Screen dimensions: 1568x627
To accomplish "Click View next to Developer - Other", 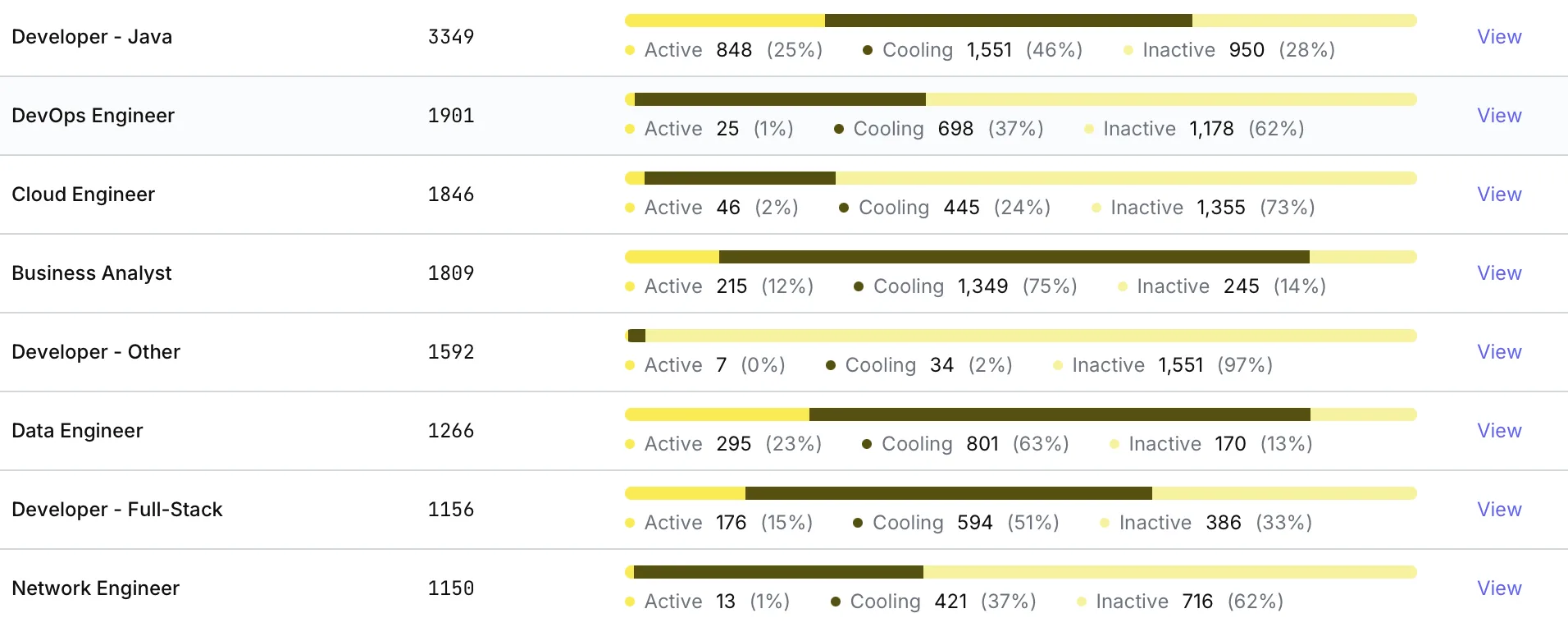I will tap(1499, 352).
